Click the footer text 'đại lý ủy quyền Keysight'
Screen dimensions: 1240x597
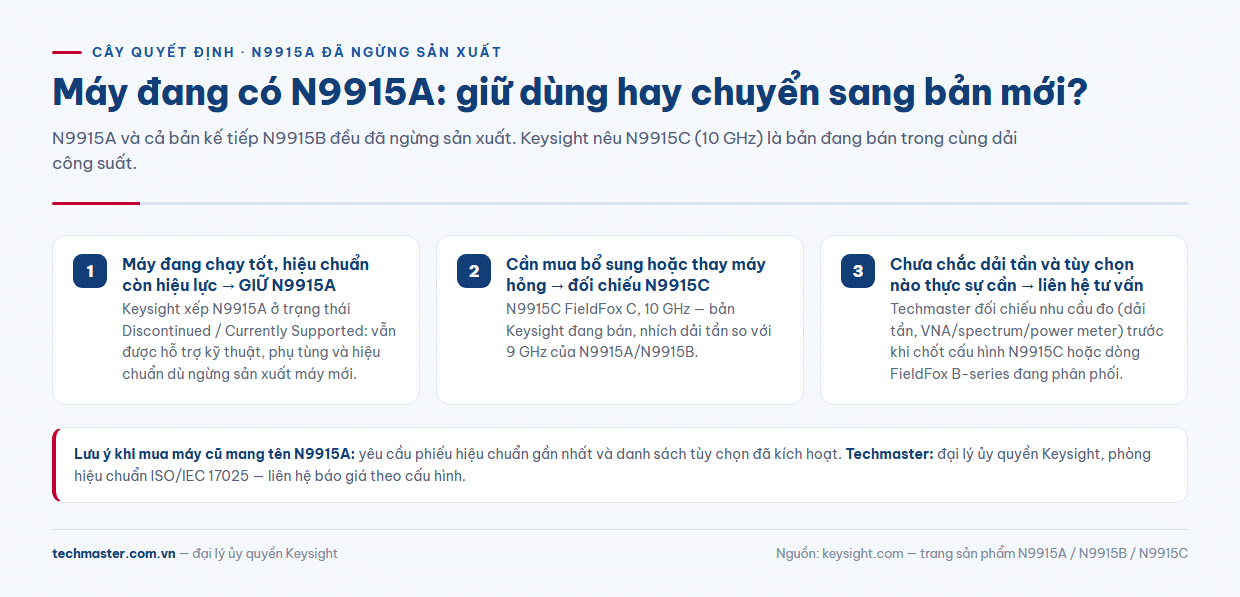265,553
